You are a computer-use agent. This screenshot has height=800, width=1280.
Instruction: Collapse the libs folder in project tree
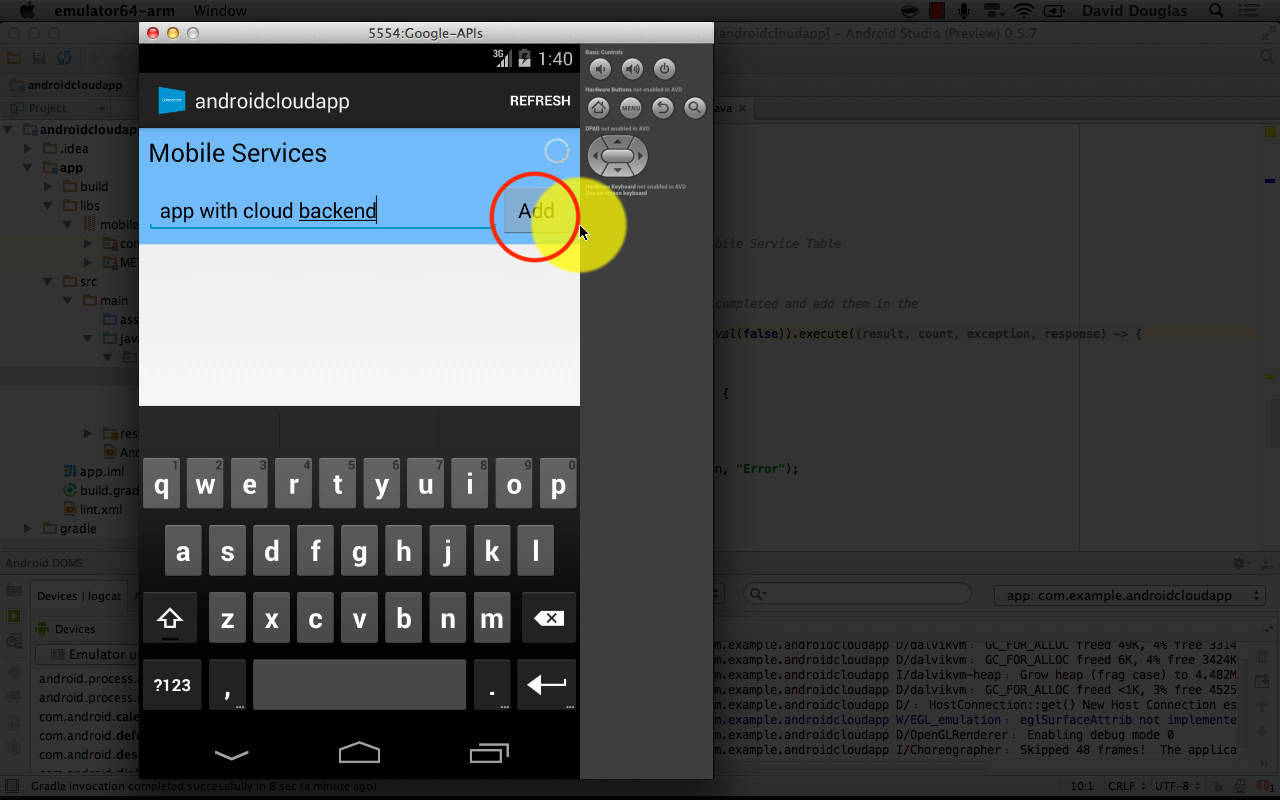(47, 206)
